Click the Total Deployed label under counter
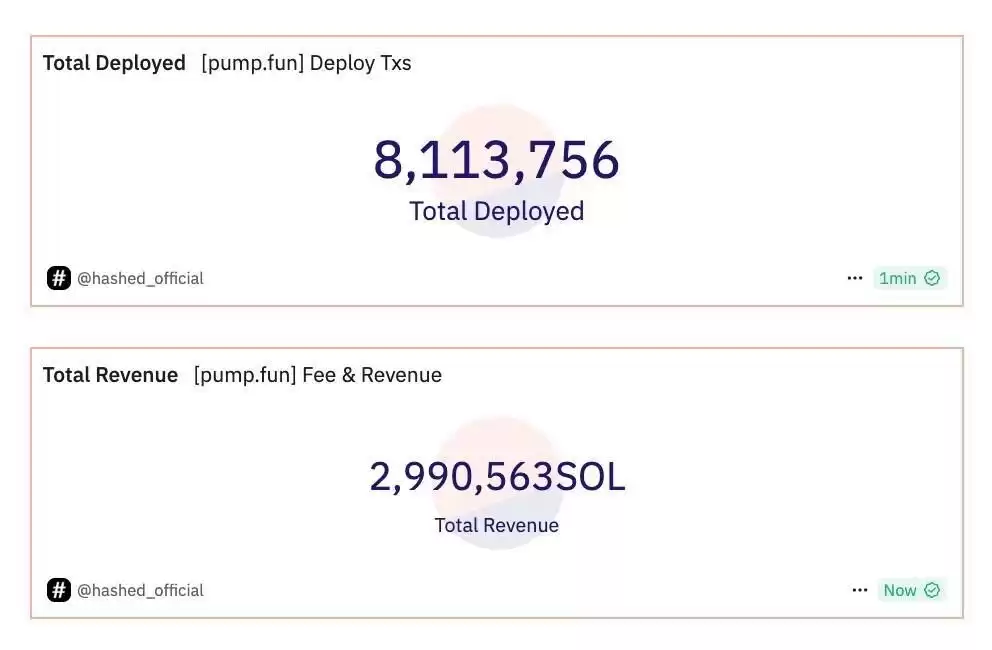Screen dimensions: 992x650 pos(497,211)
